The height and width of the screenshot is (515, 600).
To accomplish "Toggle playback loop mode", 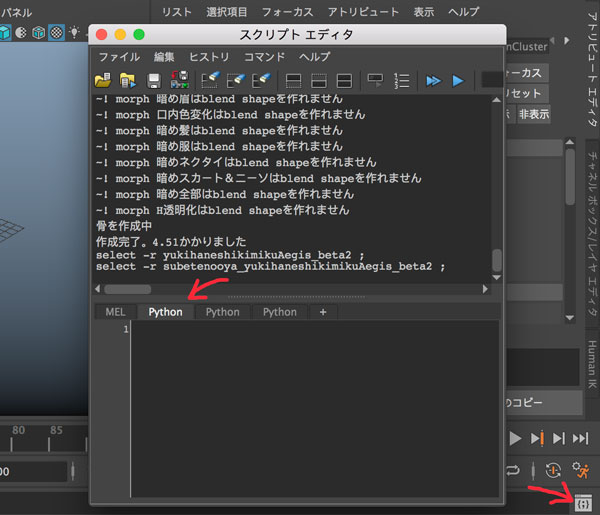I will 513,470.
